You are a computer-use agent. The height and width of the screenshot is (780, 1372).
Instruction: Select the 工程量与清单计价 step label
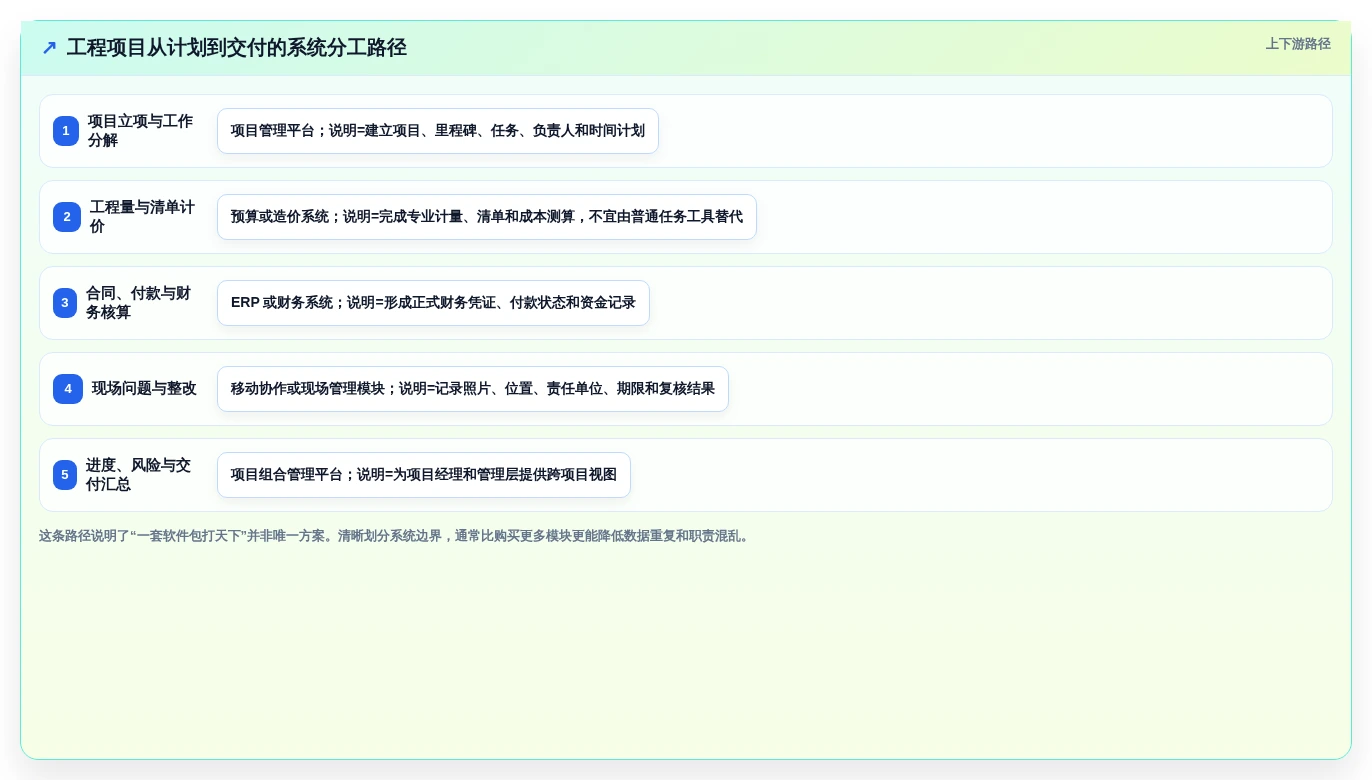143,217
